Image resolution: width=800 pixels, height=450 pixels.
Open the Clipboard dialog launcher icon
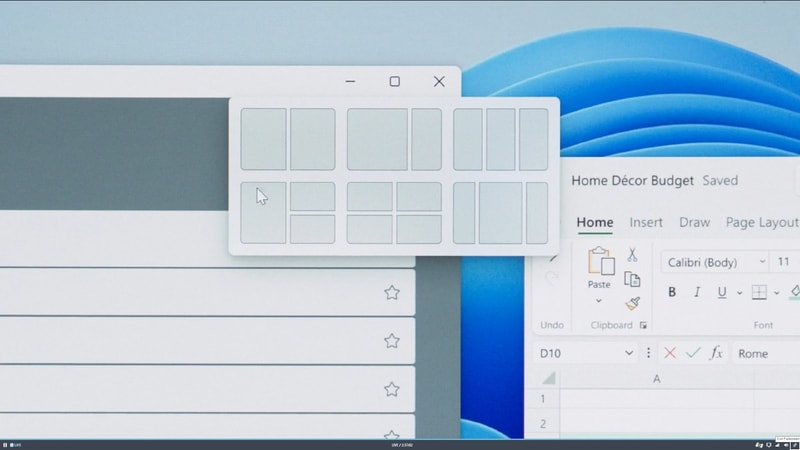click(x=643, y=325)
